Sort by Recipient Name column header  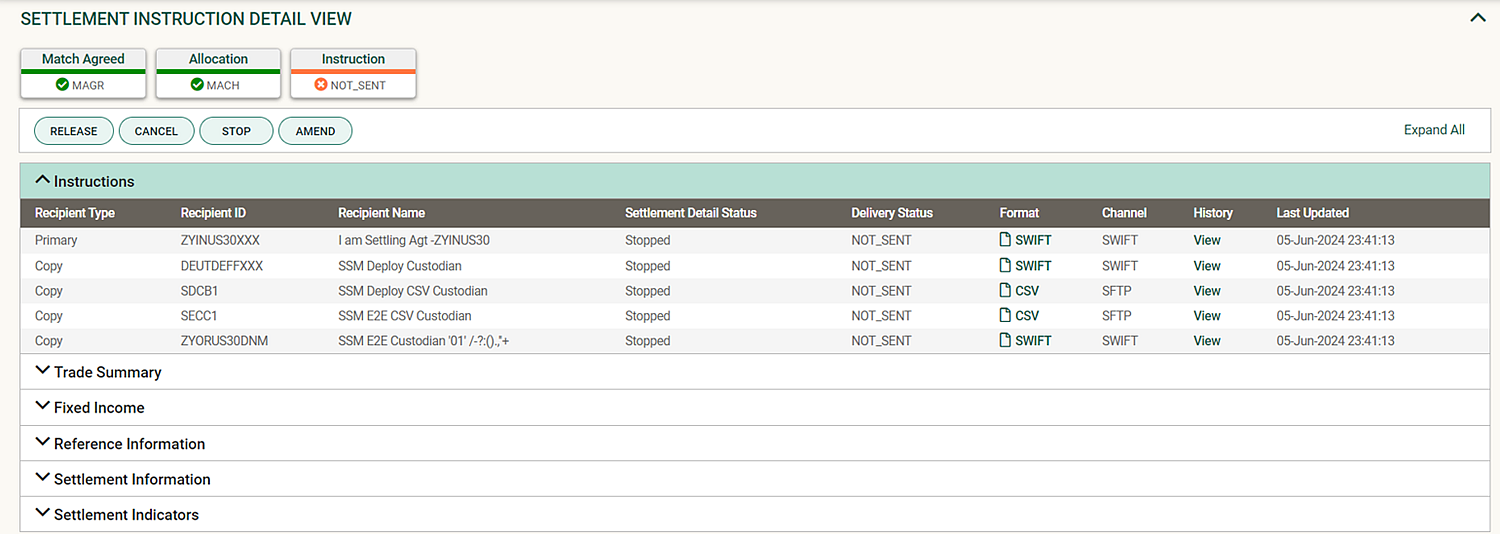point(381,213)
